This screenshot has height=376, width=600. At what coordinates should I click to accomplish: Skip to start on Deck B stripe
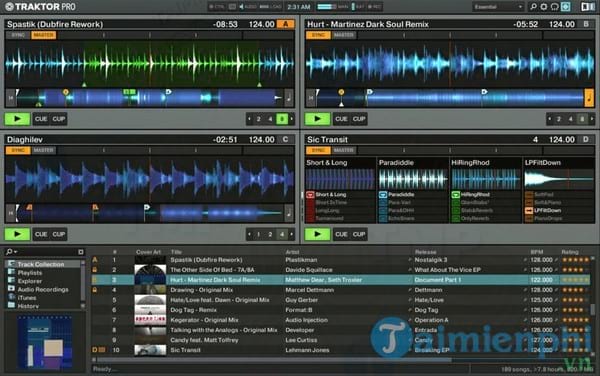(311, 98)
